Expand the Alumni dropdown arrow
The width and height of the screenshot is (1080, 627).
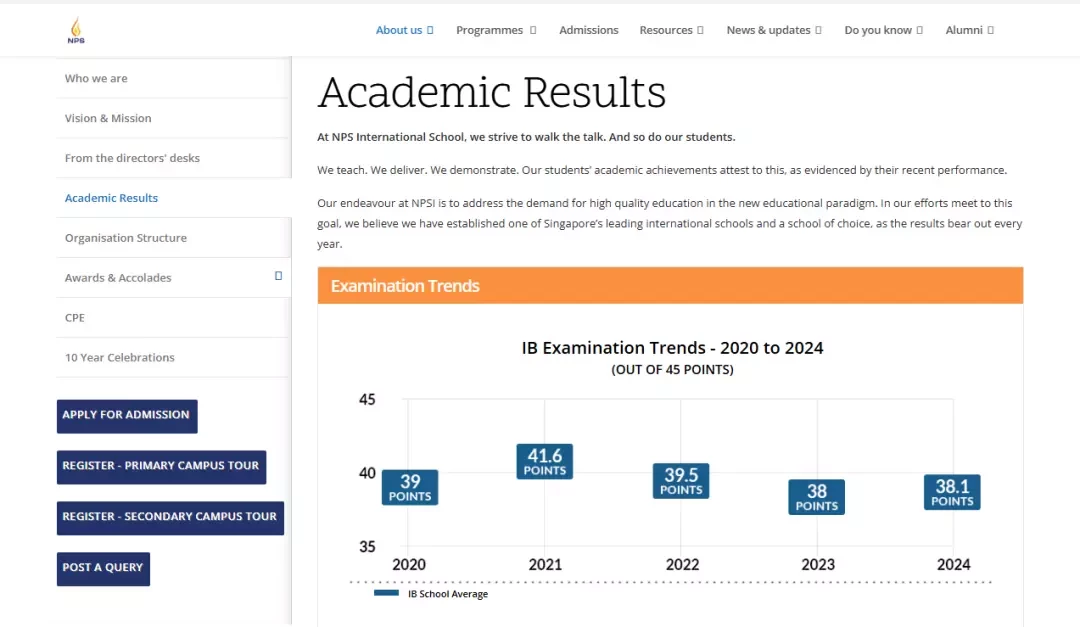[990, 30]
